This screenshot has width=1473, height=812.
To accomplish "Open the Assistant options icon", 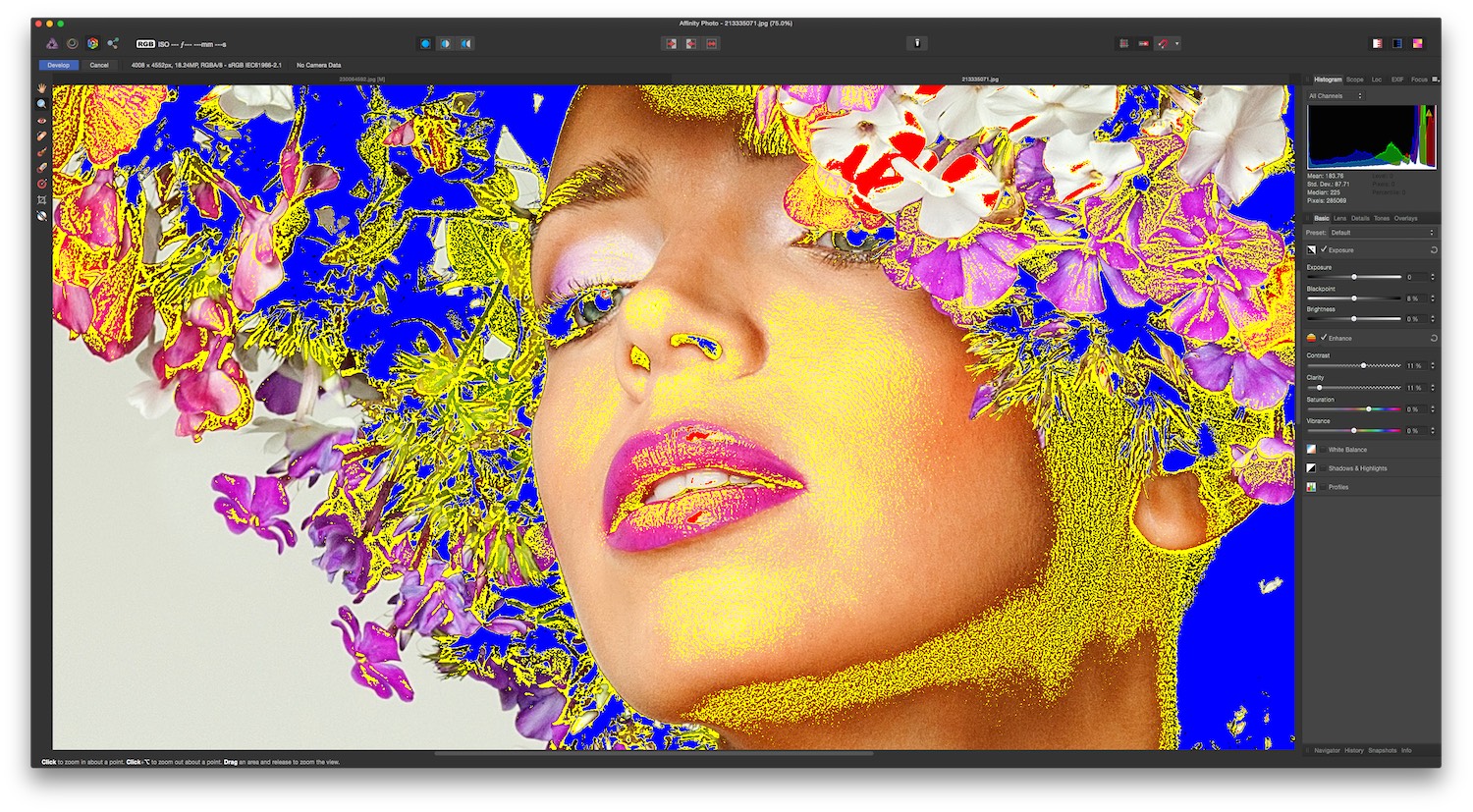I will coord(917,43).
